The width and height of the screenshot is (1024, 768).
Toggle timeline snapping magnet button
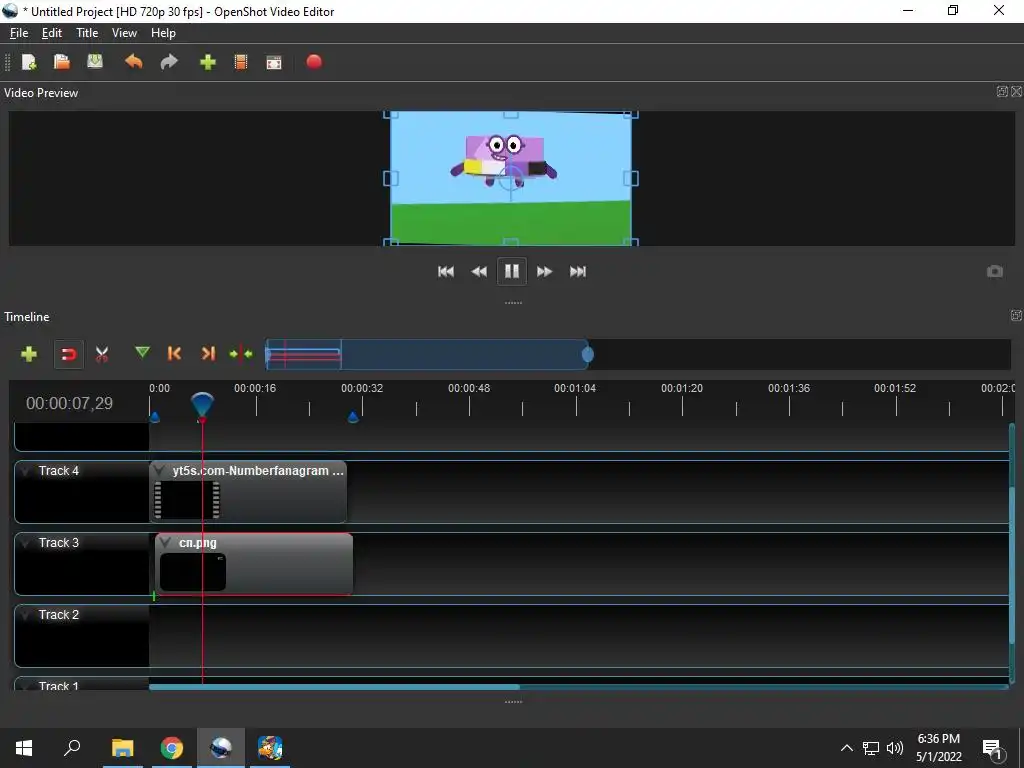point(69,354)
